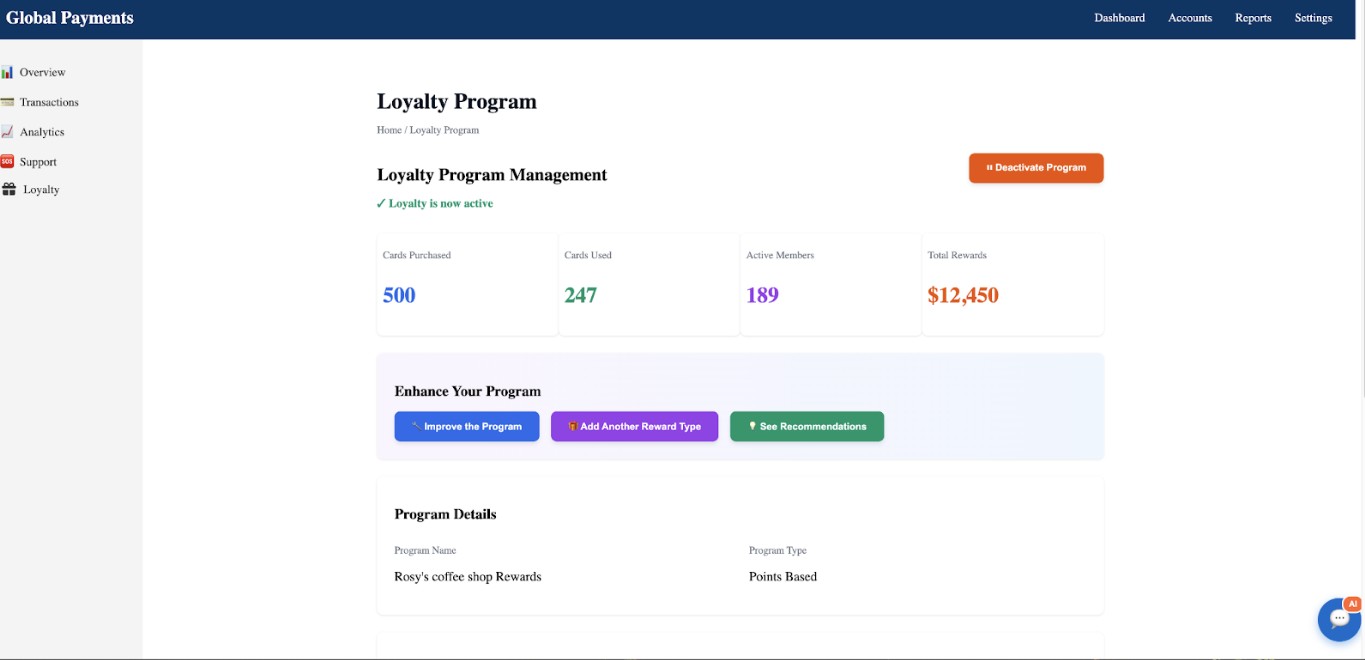Screen dimensions: 1365x660
Task: Open the Dashboard menu item
Action: pyautogui.click(x=1119, y=18)
